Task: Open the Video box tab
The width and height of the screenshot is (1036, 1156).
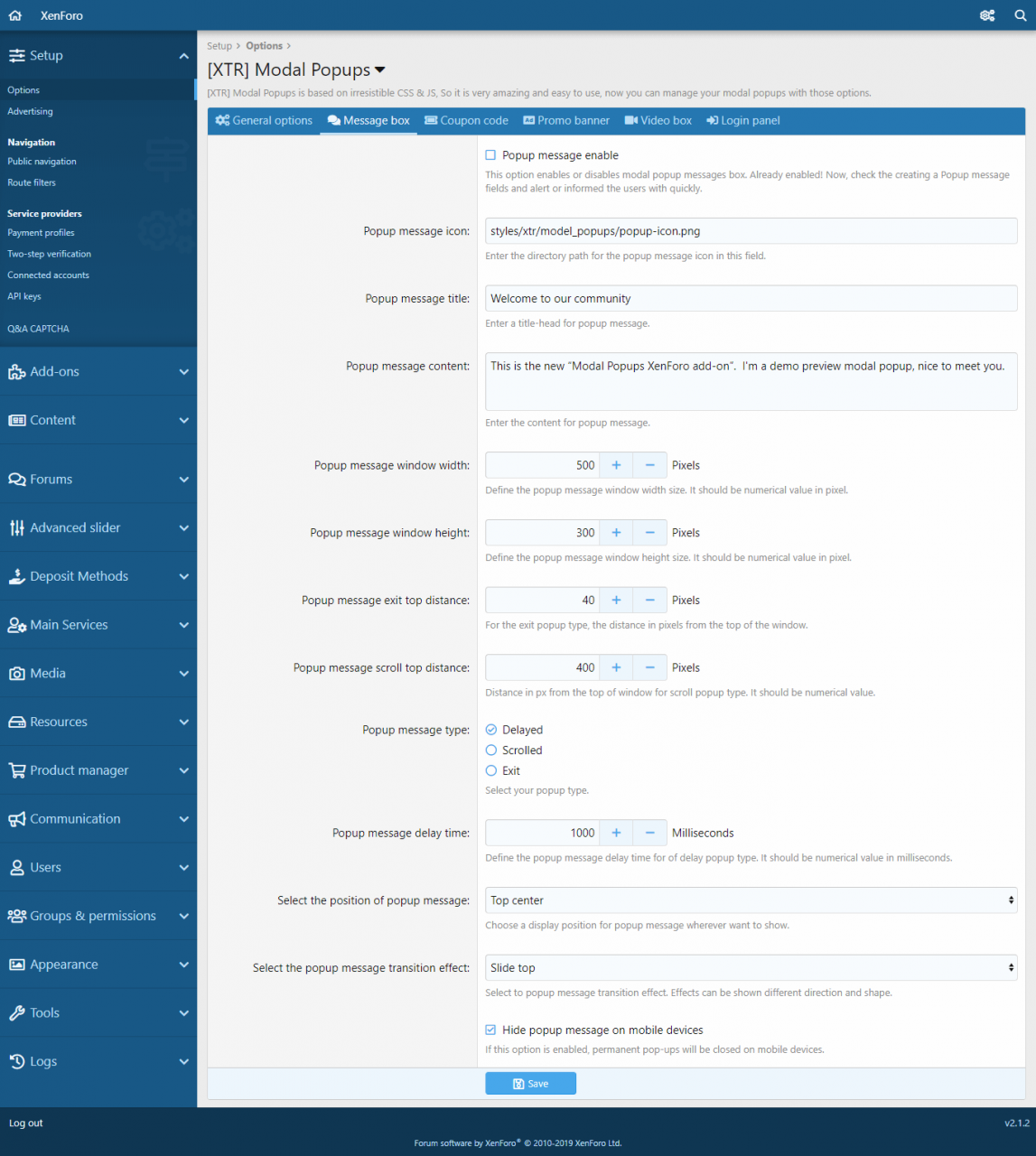Action: [x=658, y=120]
